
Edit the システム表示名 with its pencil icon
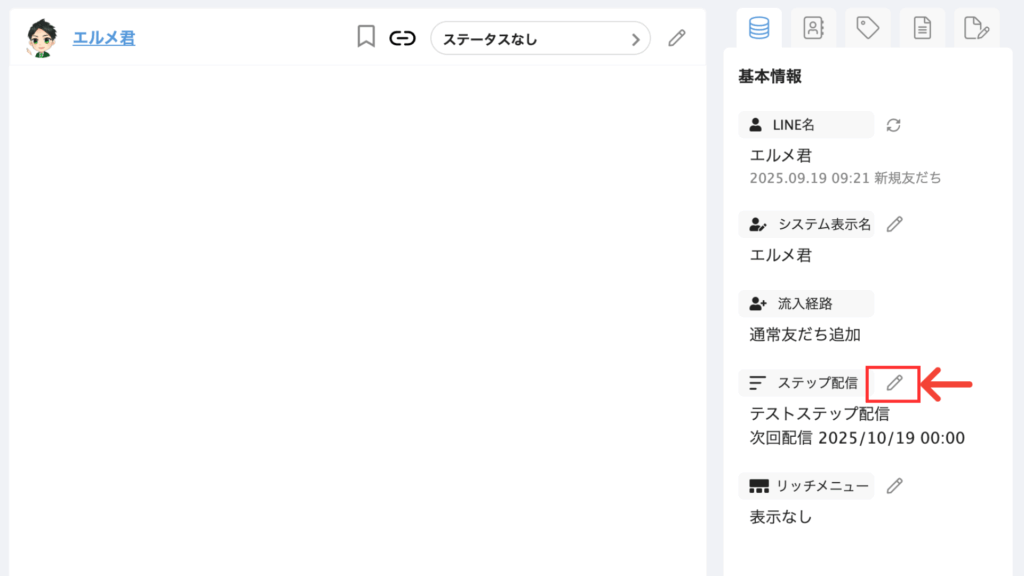[x=895, y=224]
